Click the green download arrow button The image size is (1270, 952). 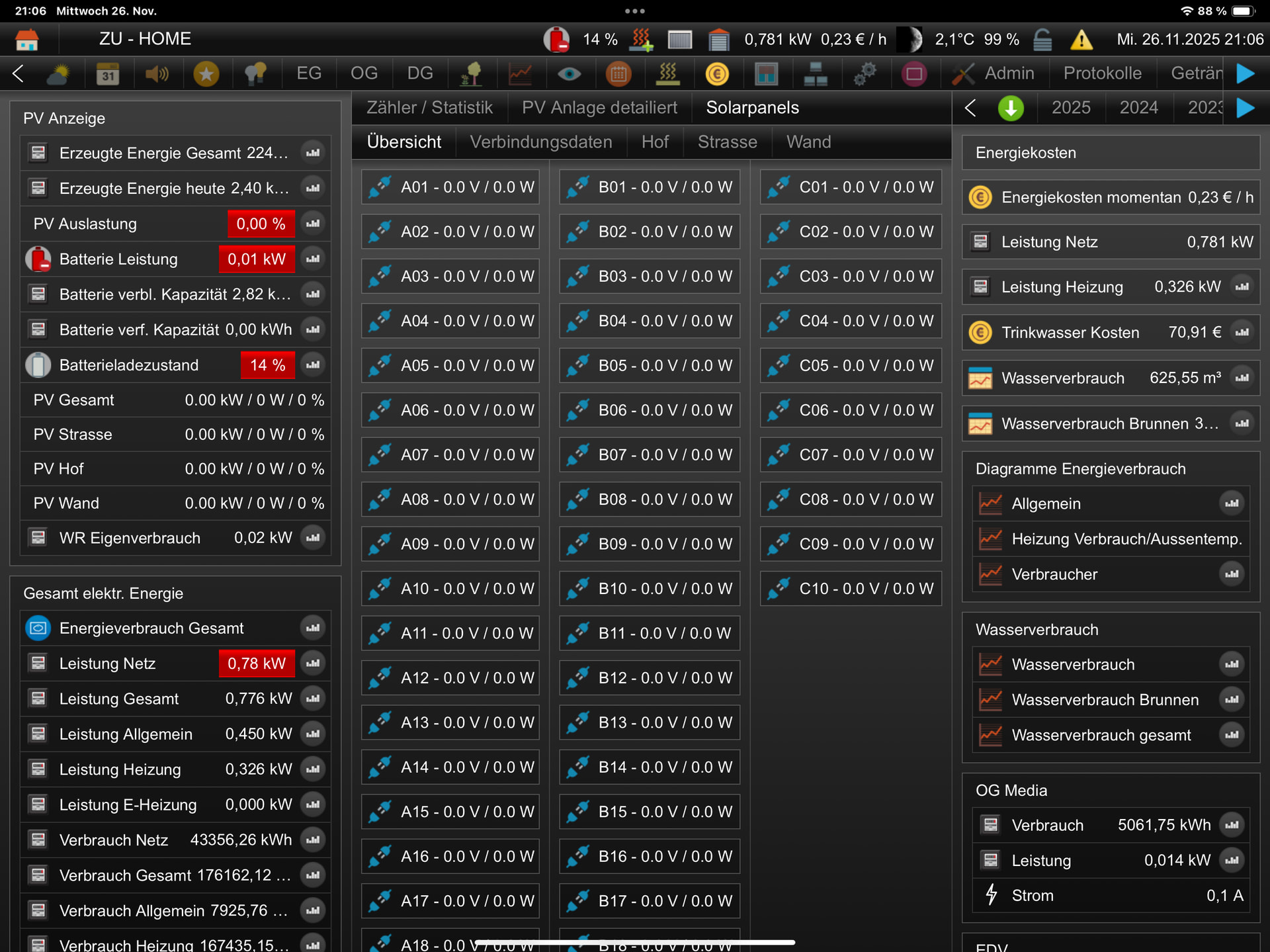pyautogui.click(x=1010, y=108)
